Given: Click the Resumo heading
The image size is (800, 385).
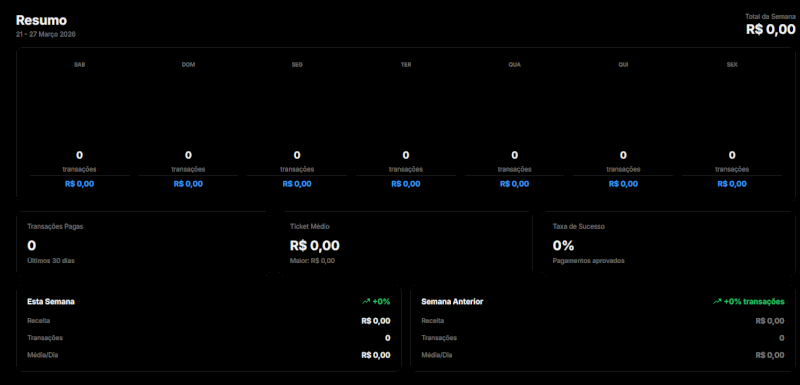Looking at the screenshot, I should coord(41,20).
